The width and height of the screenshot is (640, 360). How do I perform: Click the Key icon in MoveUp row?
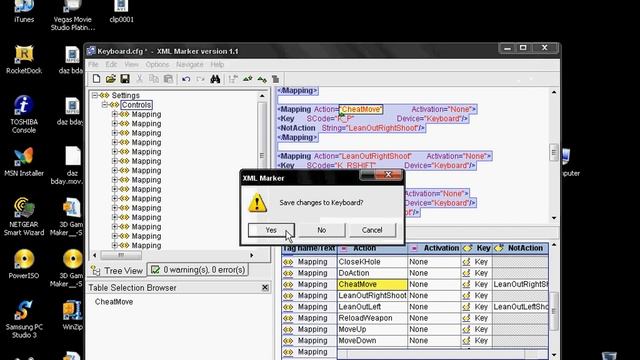click(467, 329)
